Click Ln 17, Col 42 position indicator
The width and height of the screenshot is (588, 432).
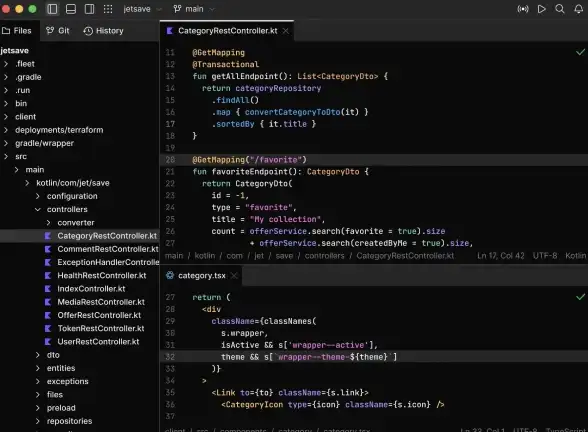[x=501, y=256]
